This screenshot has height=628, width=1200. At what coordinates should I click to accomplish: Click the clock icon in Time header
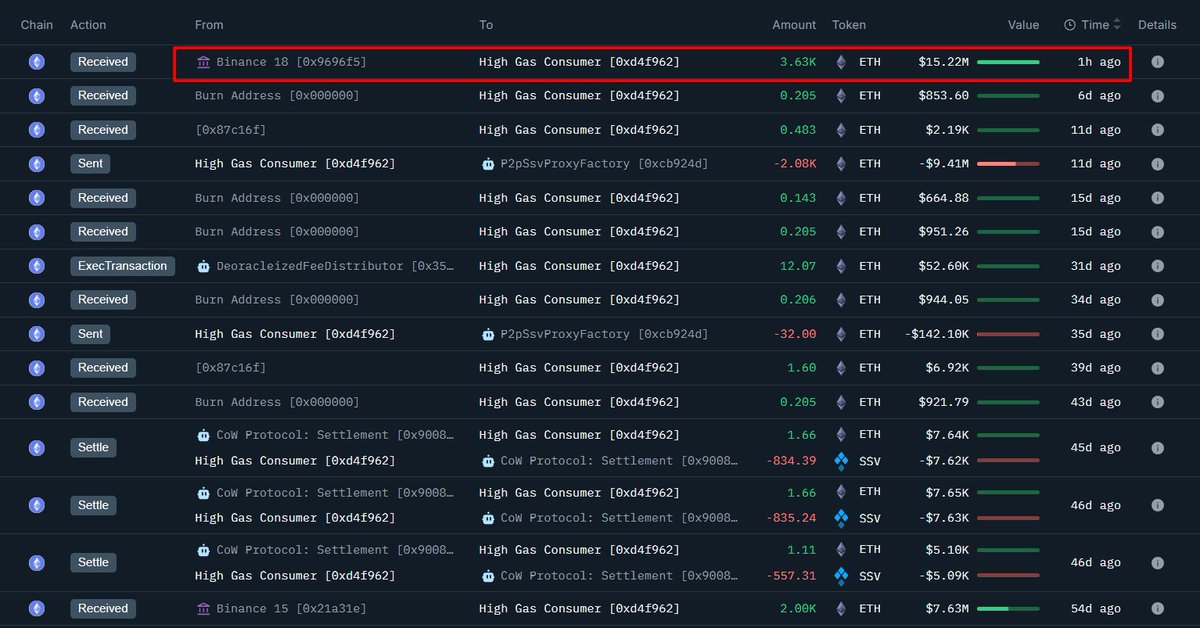[x=1070, y=25]
